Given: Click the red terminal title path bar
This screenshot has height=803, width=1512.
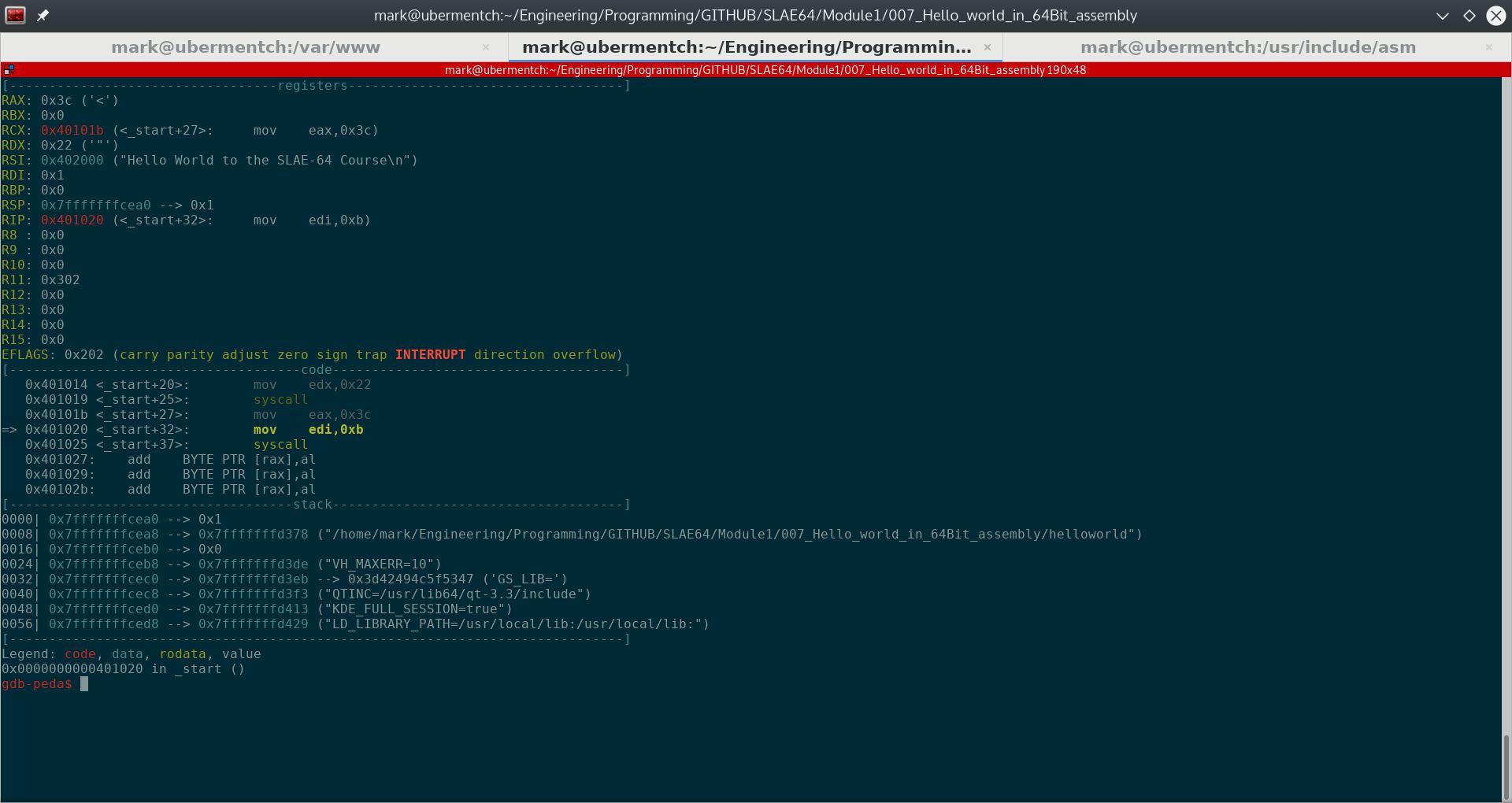Looking at the screenshot, I should click(765, 70).
